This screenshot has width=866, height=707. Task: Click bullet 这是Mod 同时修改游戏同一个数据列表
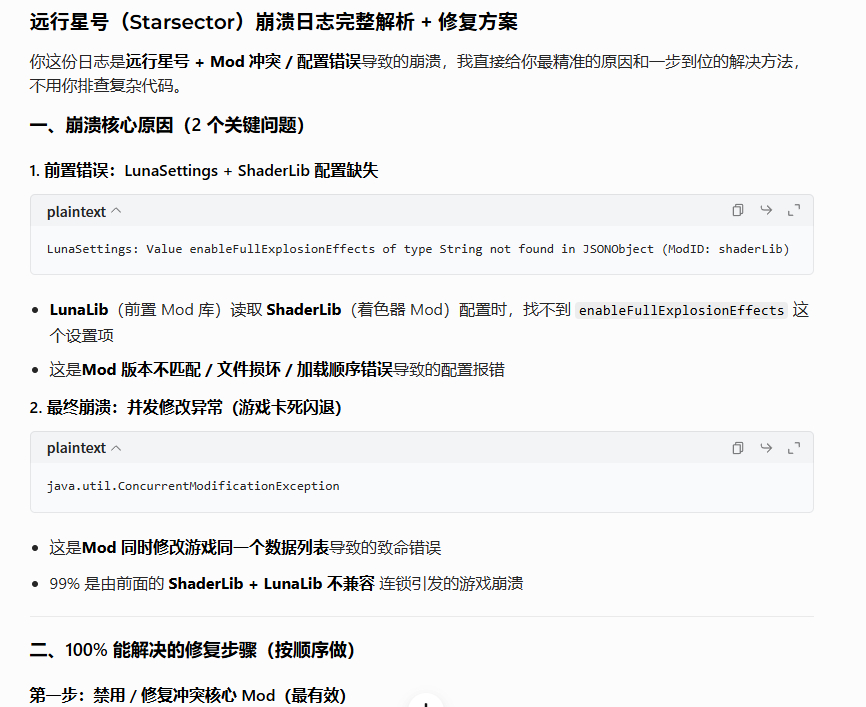pyautogui.click(x=245, y=548)
